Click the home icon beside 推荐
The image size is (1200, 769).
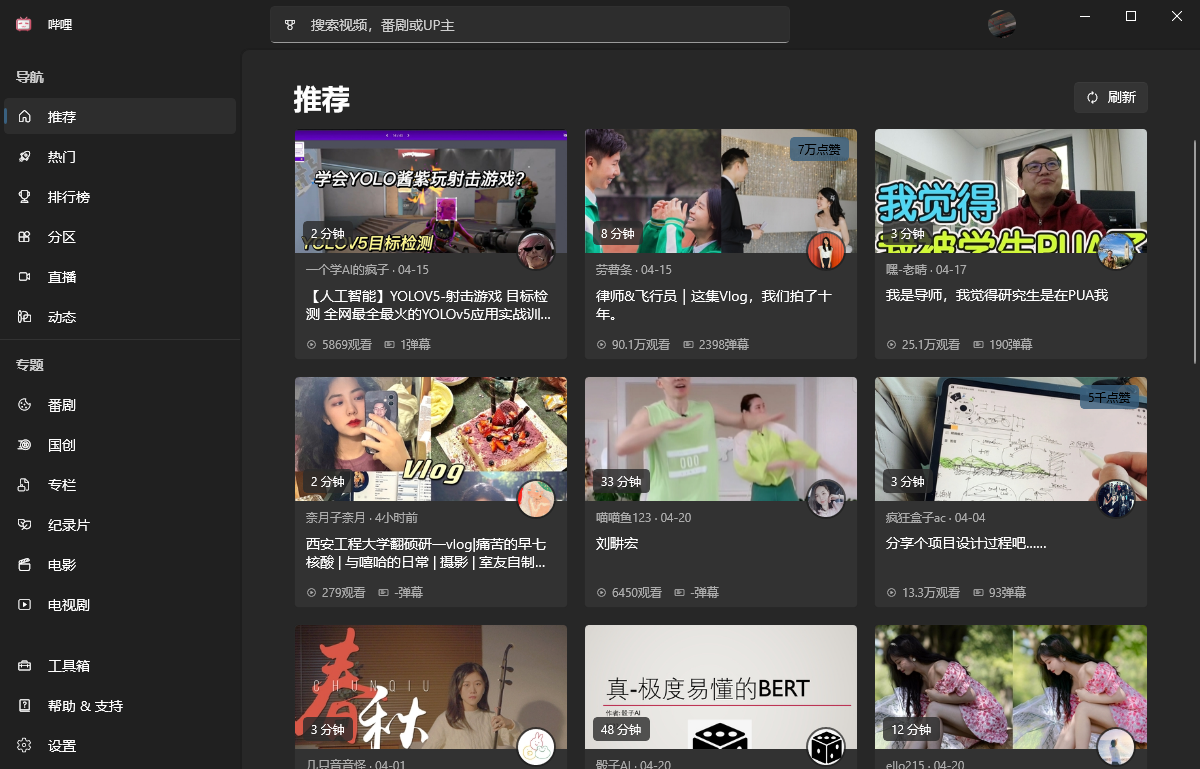[x=25, y=117]
